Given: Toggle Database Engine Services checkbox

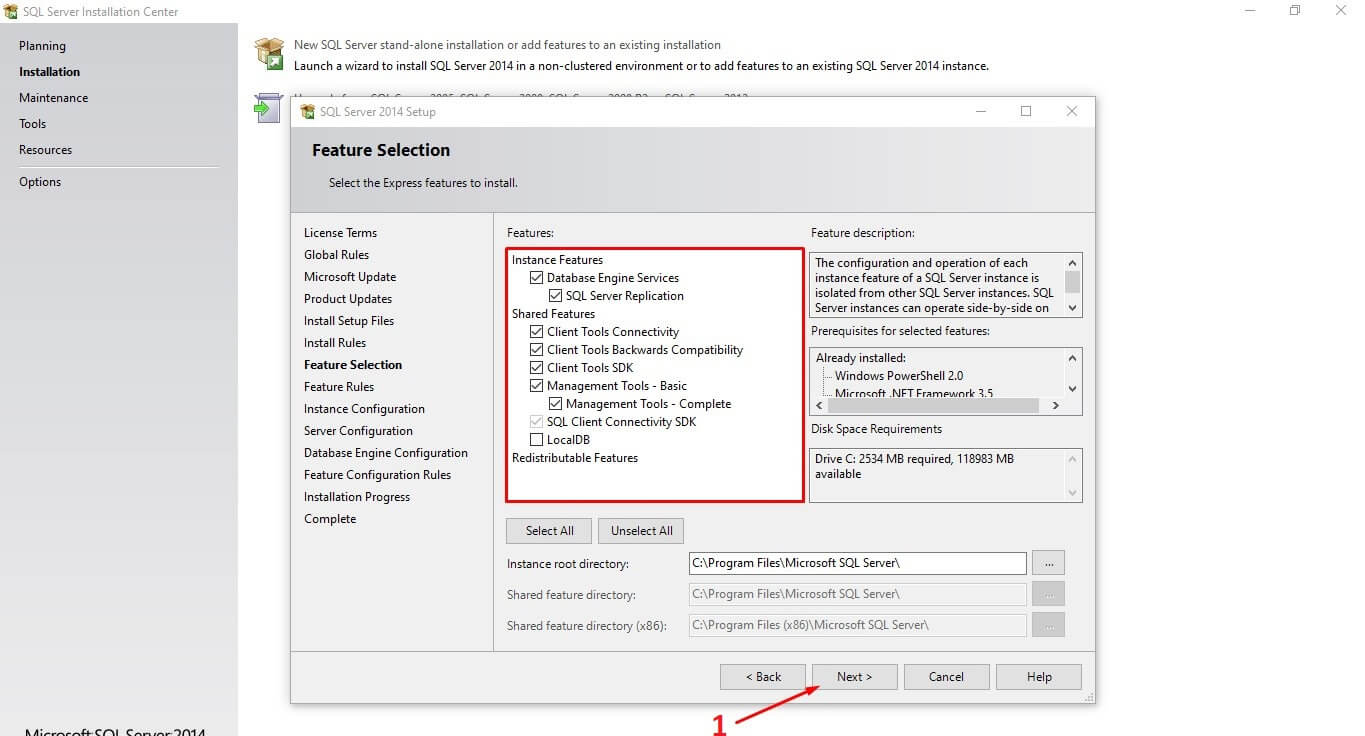Looking at the screenshot, I should coord(537,278).
